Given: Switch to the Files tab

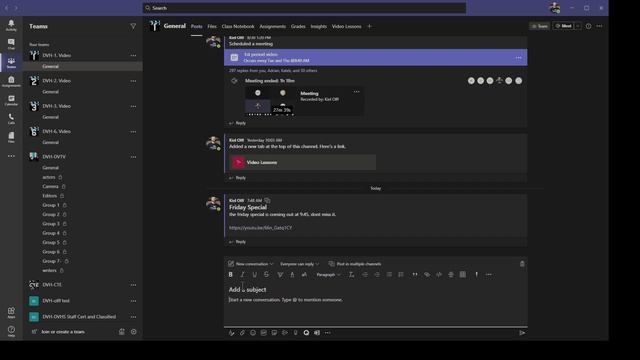Looking at the screenshot, I should [212, 27].
